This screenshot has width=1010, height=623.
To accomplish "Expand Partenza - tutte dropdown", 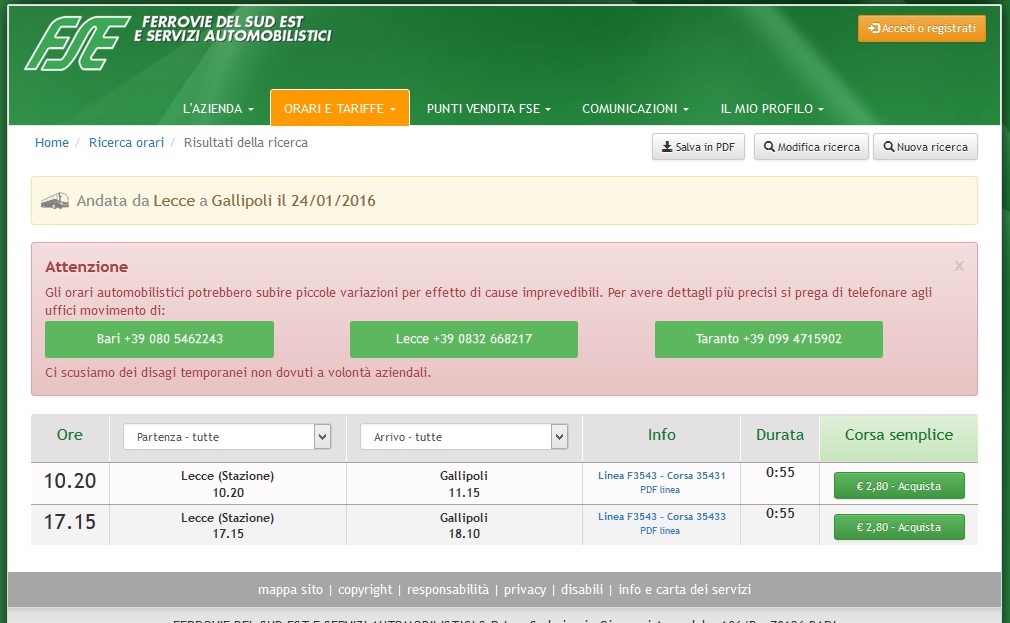I will (227, 437).
